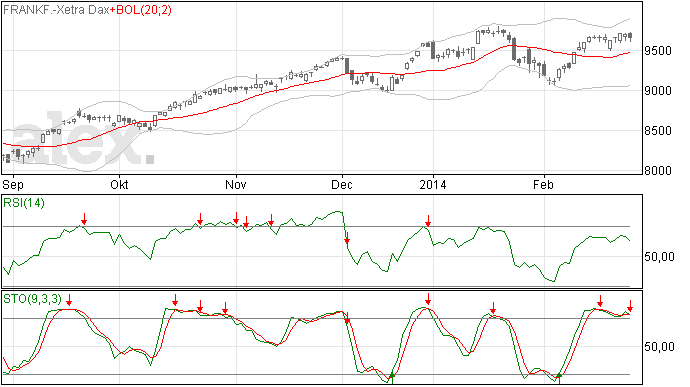Click the 2014 date axis label

[x=433, y=184]
